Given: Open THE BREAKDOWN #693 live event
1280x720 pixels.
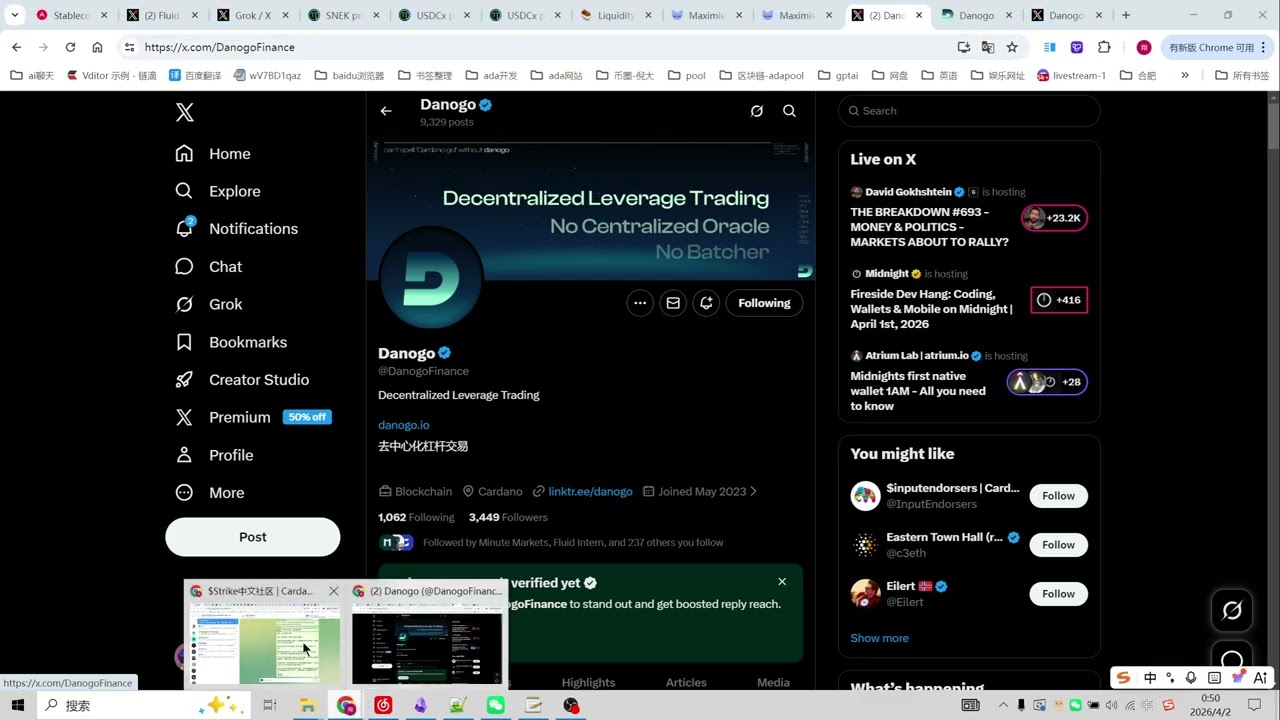Looking at the screenshot, I should click(x=929, y=227).
